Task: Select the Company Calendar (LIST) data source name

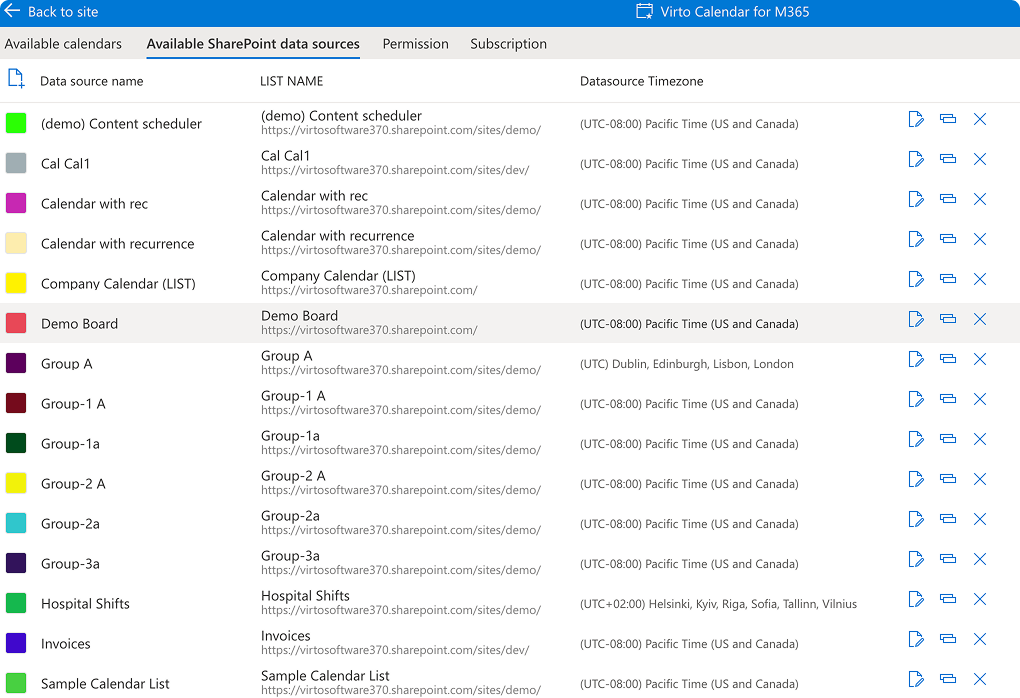Action: pyautogui.click(x=118, y=284)
